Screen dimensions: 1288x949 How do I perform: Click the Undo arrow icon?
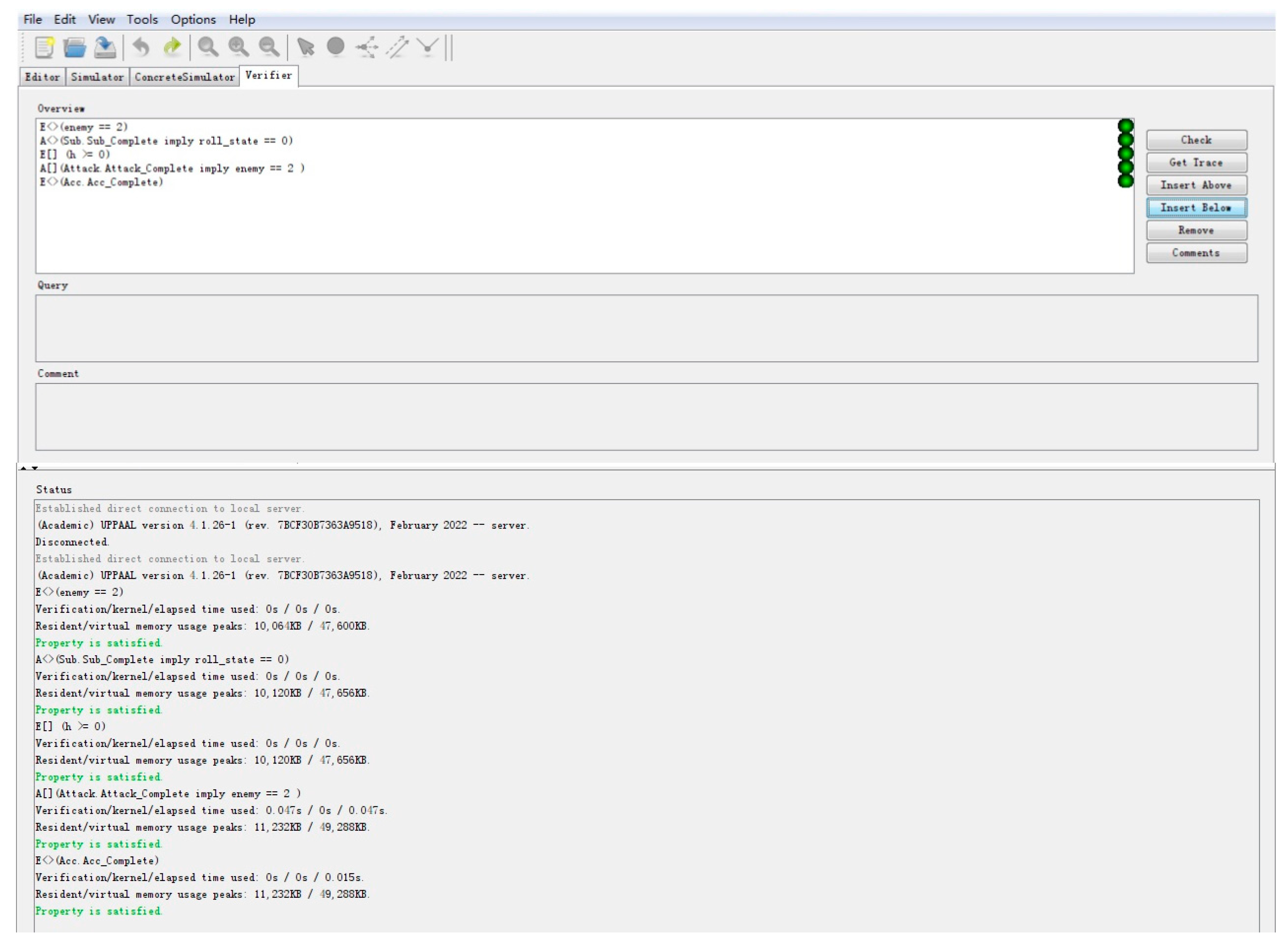(141, 47)
